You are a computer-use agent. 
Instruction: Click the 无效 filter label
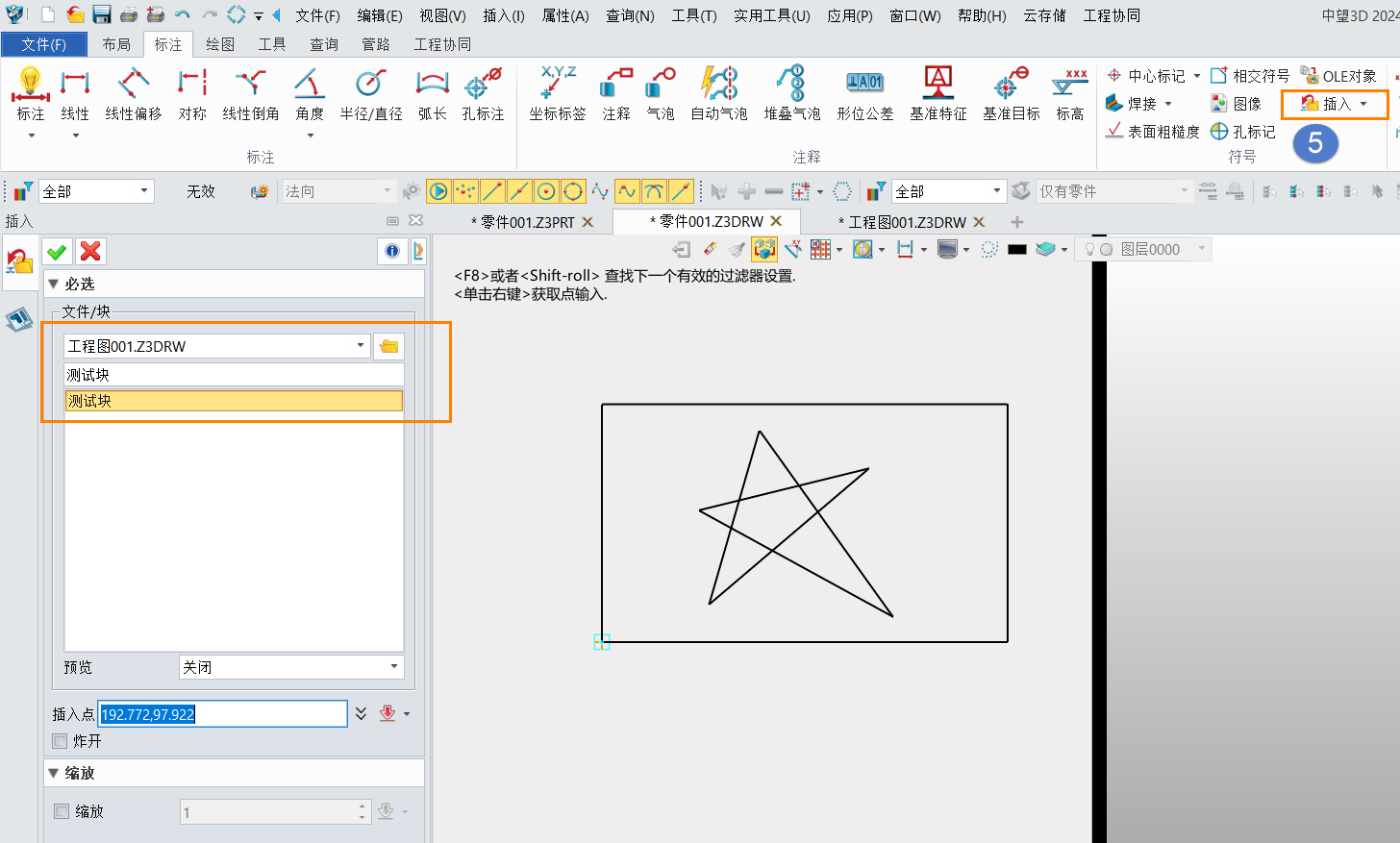pos(200,191)
